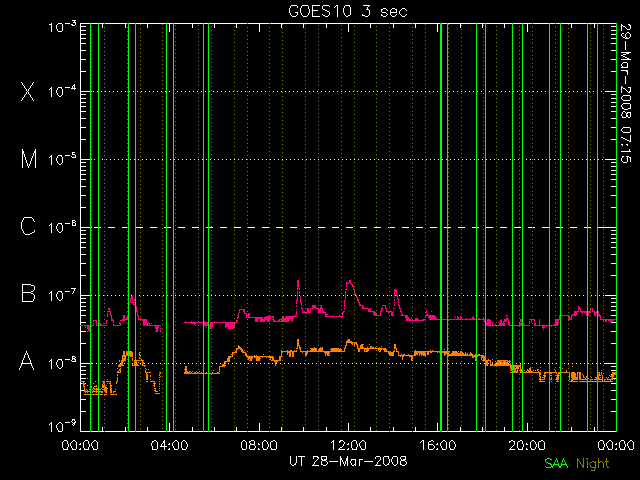Click the orange curve bump near 07:00
Screen dimensions: 640x480
239,348
